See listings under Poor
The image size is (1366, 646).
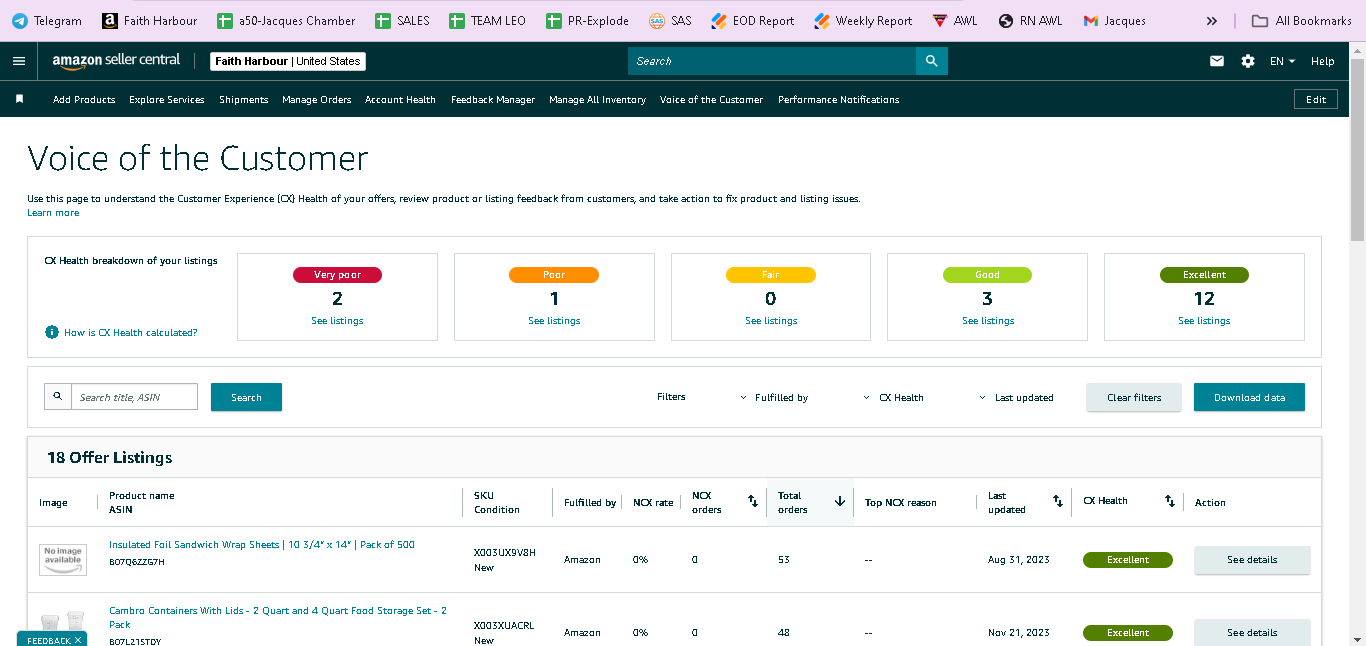click(x=554, y=321)
